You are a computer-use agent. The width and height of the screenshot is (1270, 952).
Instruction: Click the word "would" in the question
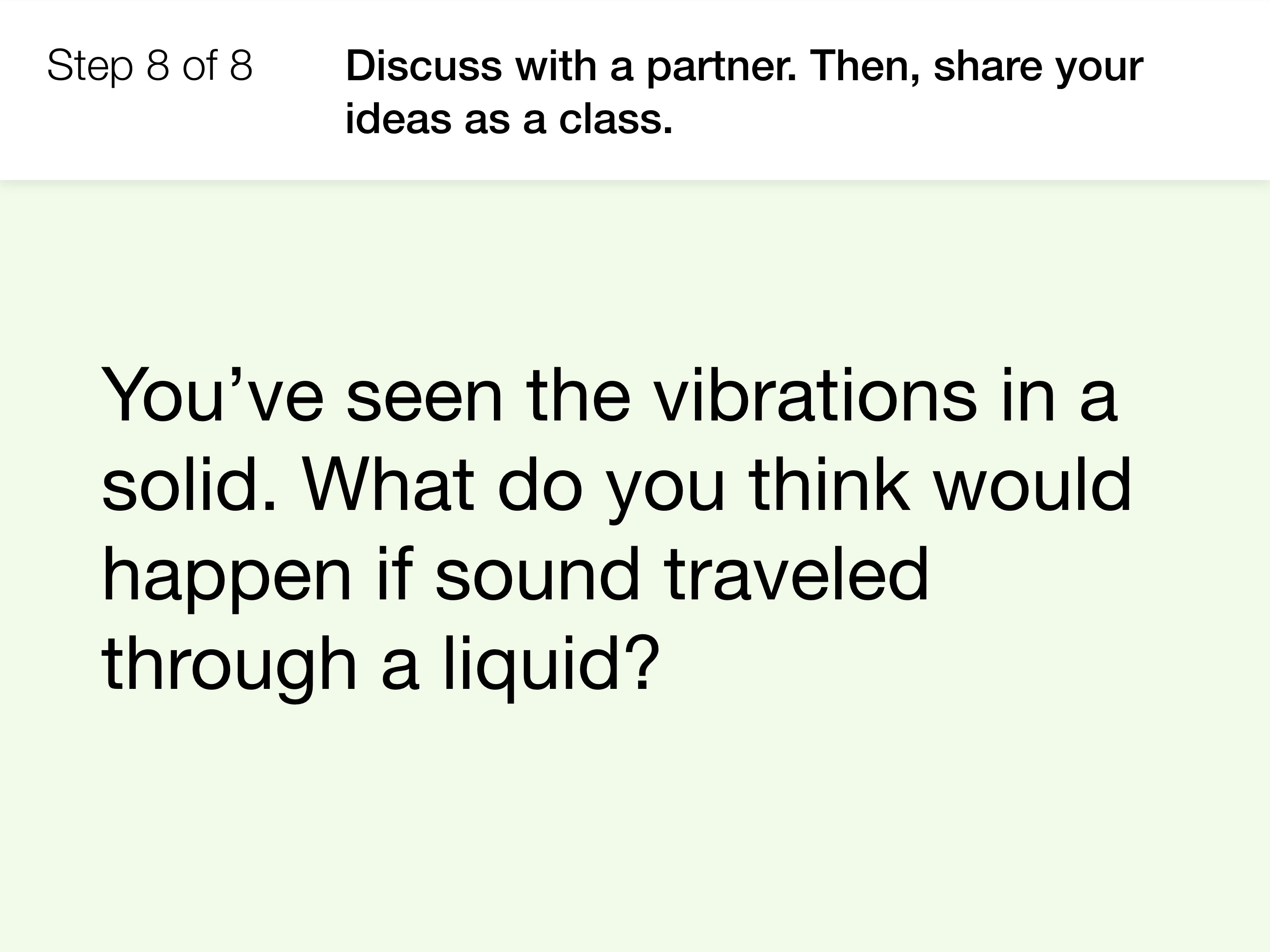coord(1033,485)
